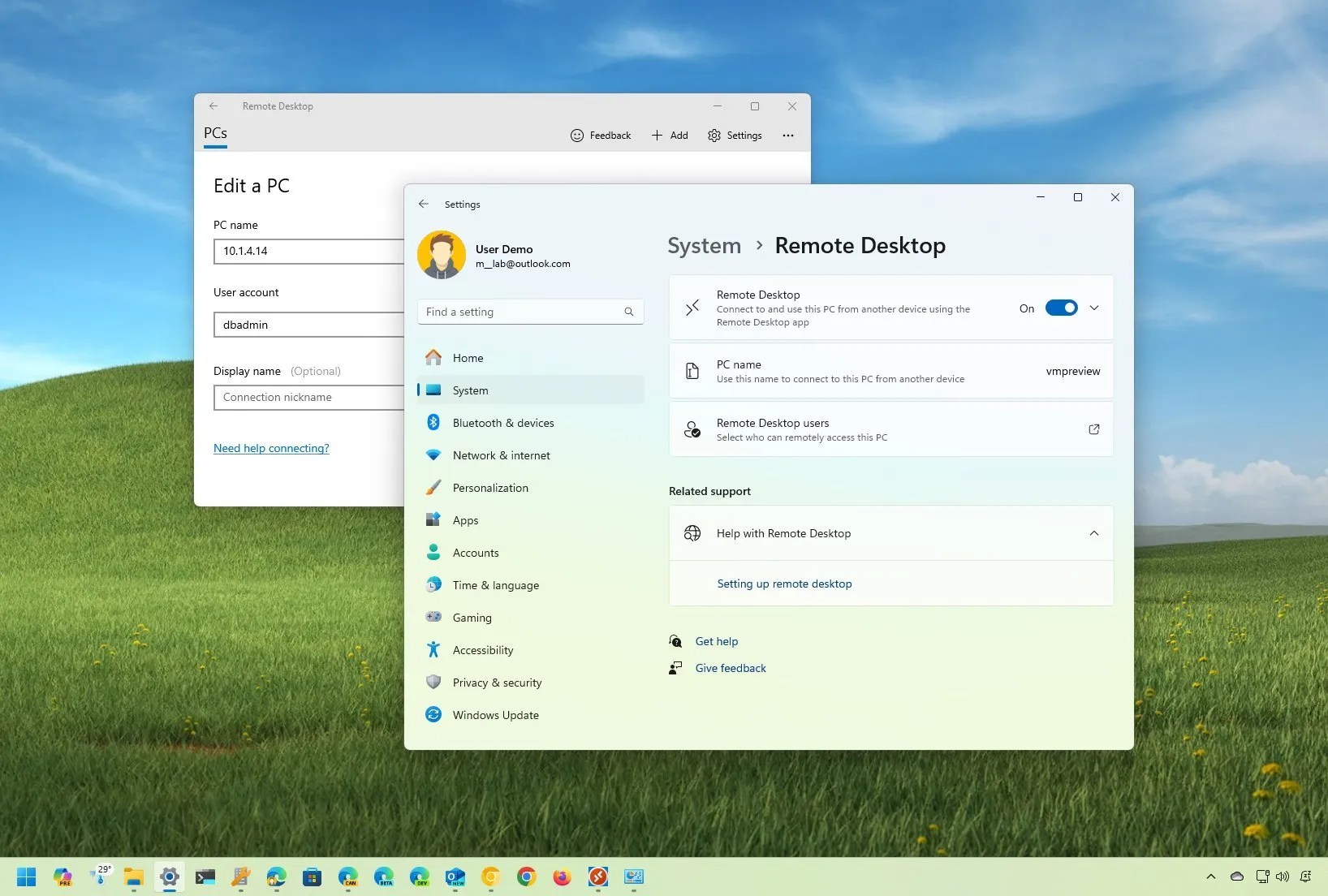Open Bluetooth & devices settings
Image resolution: width=1328 pixels, height=896 pixels.
point(503,422)
